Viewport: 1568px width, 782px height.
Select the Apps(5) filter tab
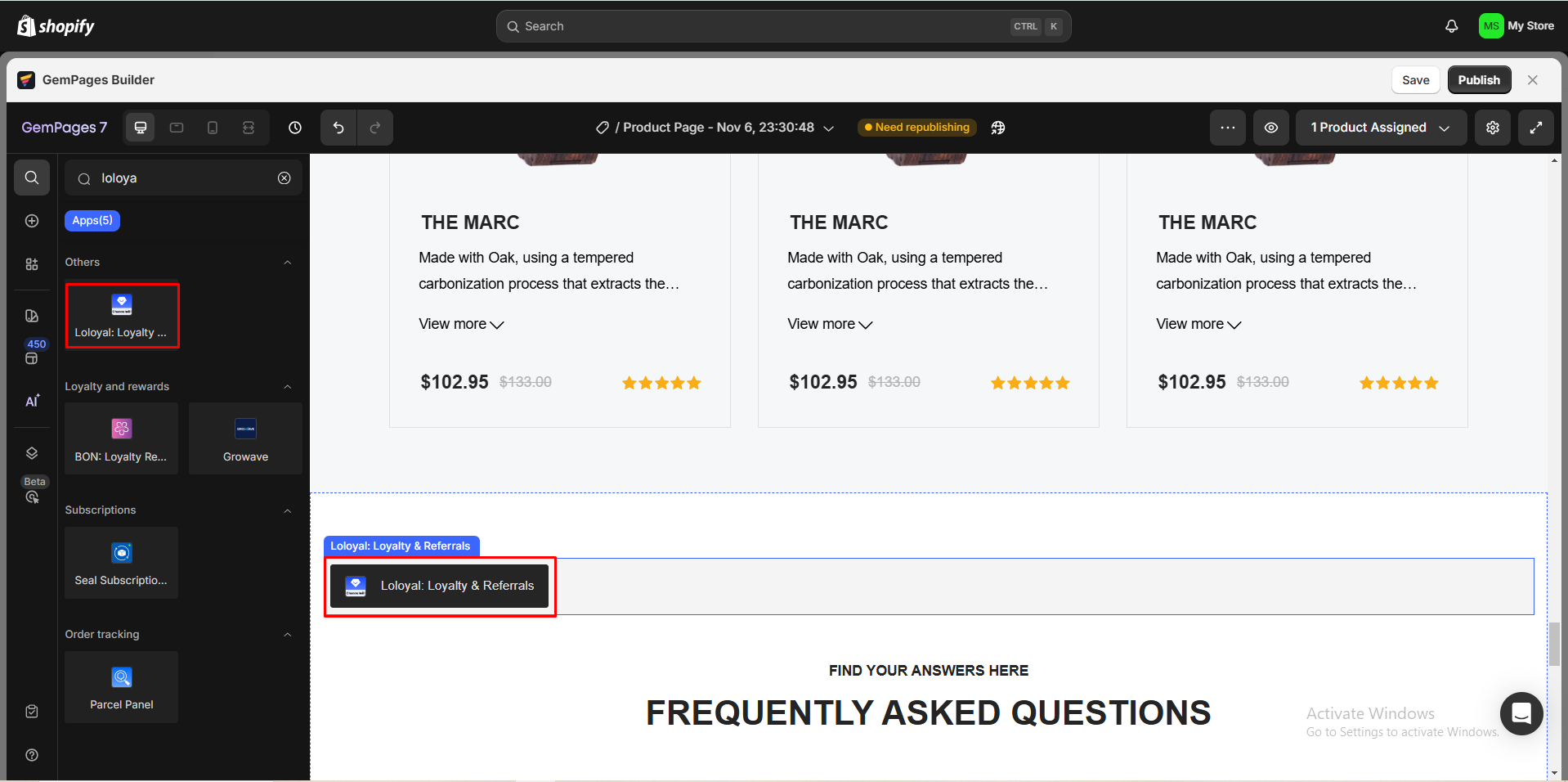click(x=92, y=221)
